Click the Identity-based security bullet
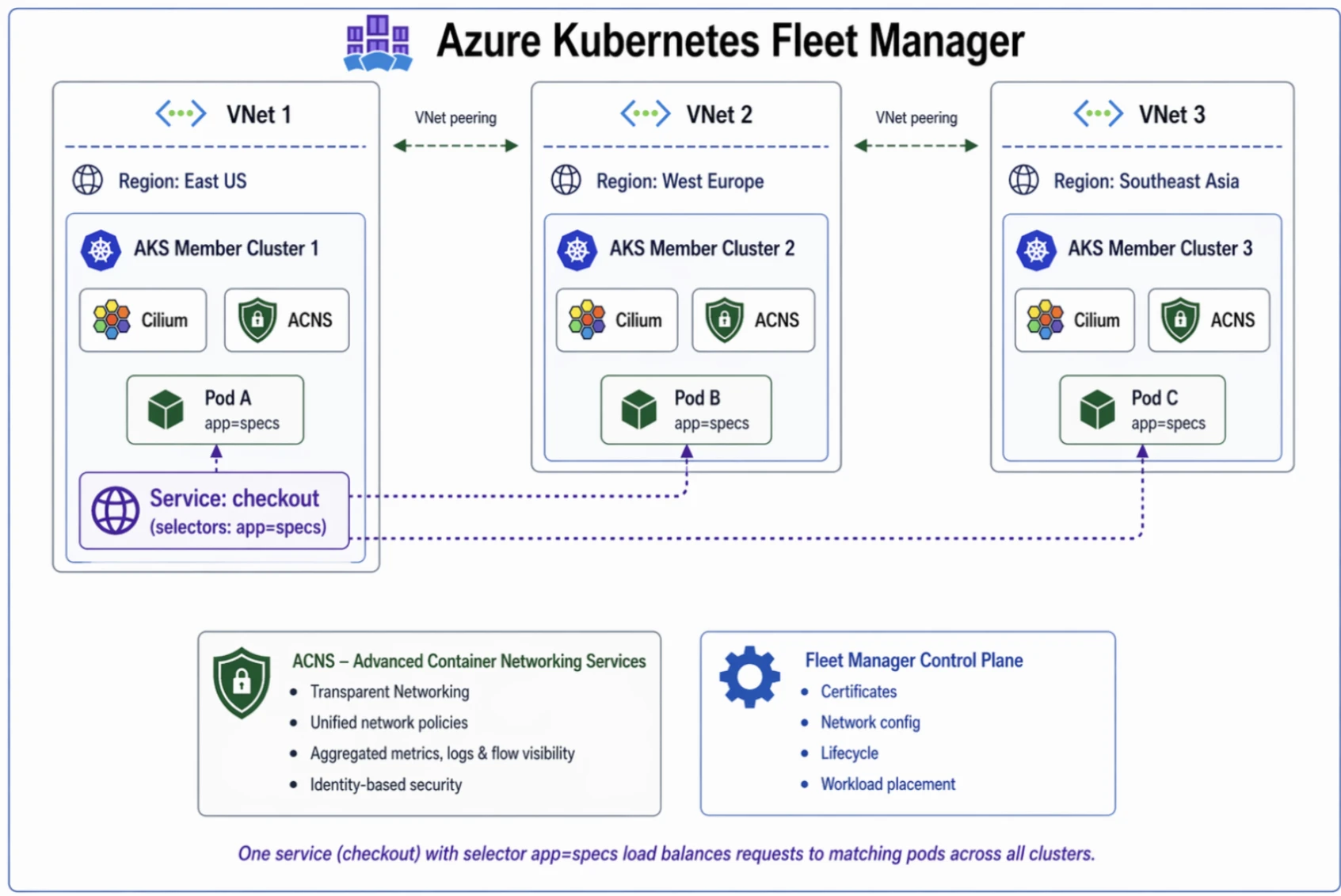The width and height of the screenshot is (1341, 896). pos(386,785)
